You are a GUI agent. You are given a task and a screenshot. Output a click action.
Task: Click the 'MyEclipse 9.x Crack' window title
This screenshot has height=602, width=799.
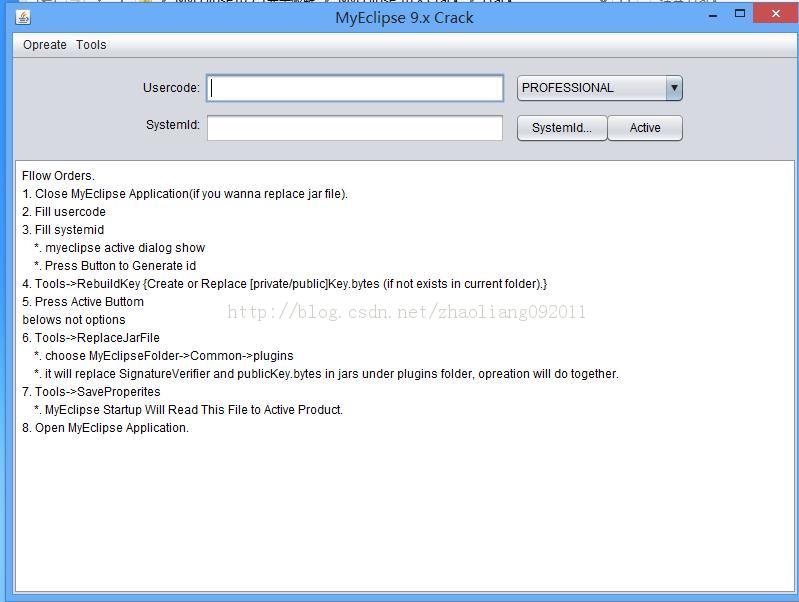tap(404, 18)
